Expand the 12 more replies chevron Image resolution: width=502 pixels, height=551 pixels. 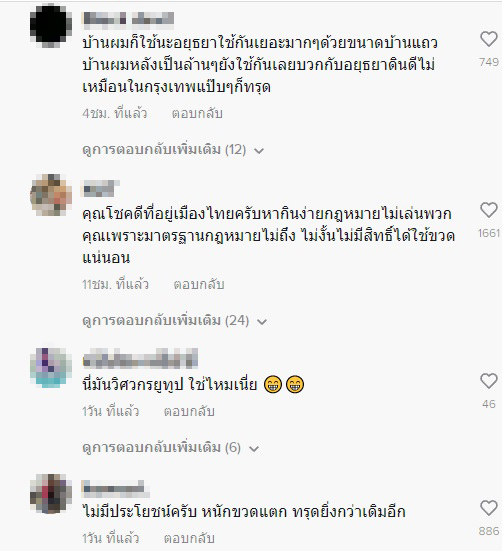coord(259,151)
